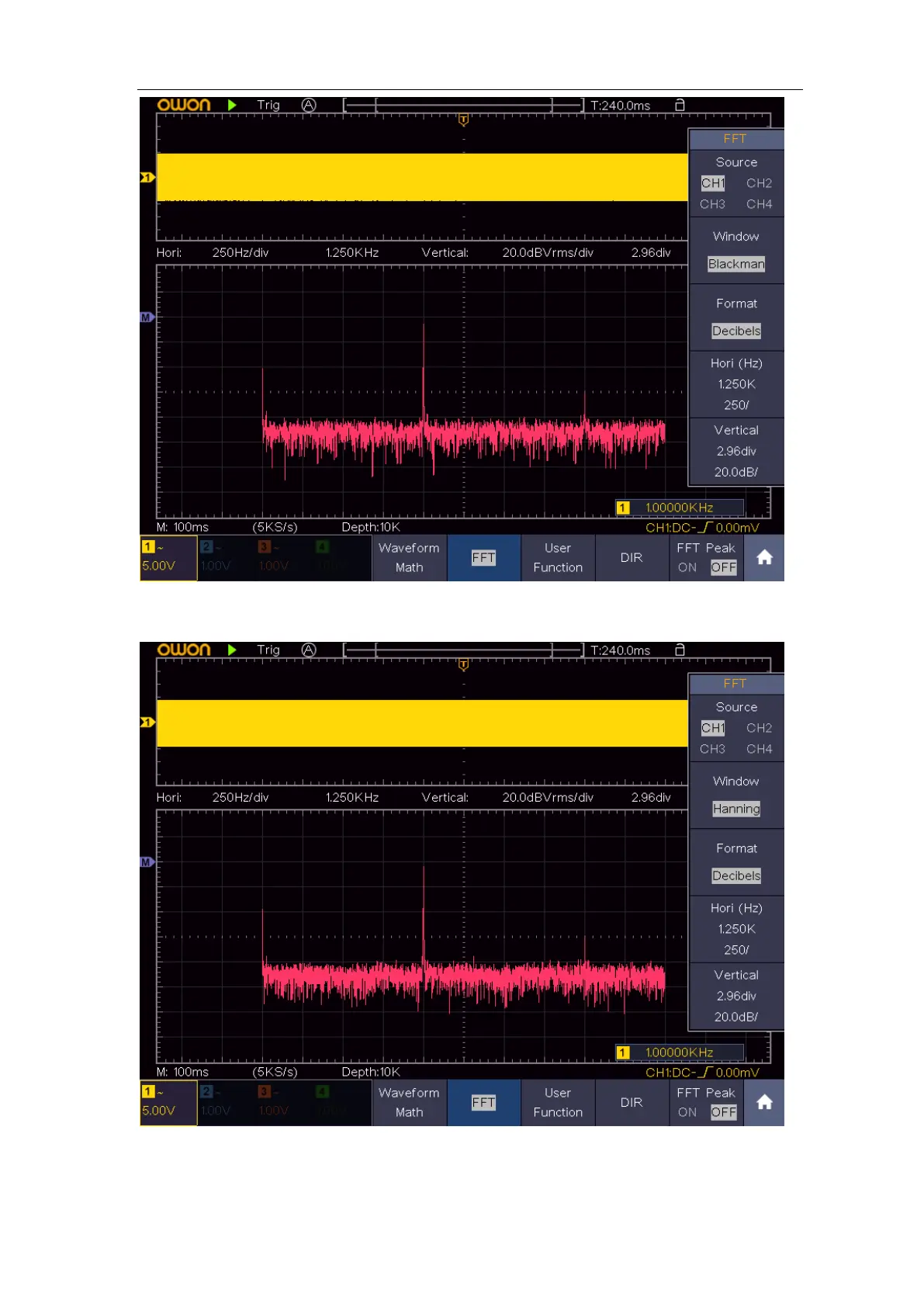Select Vertical 2.96div setting, Hanning screenshot

[736, 996]
